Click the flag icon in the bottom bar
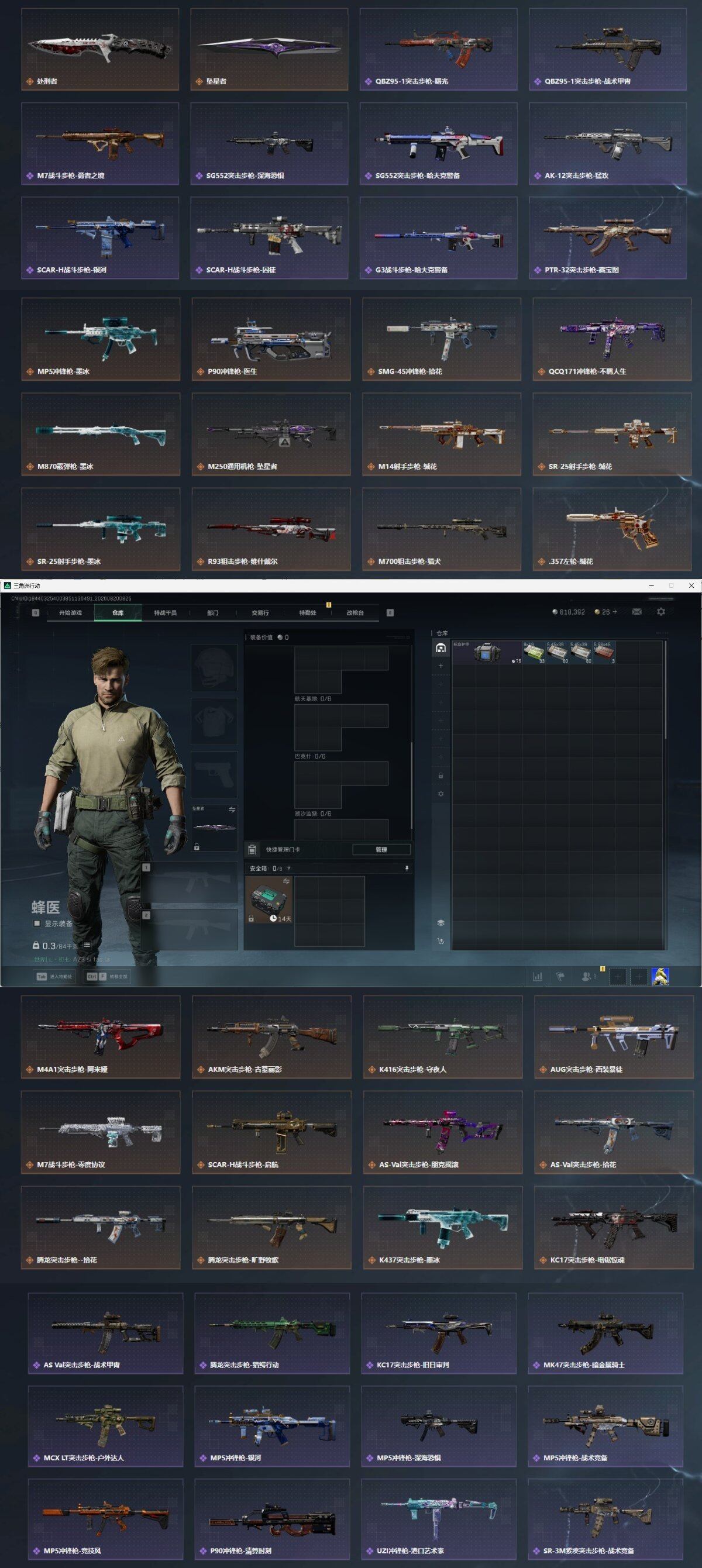Viewport: 702px width, 1568px height. 561,976
